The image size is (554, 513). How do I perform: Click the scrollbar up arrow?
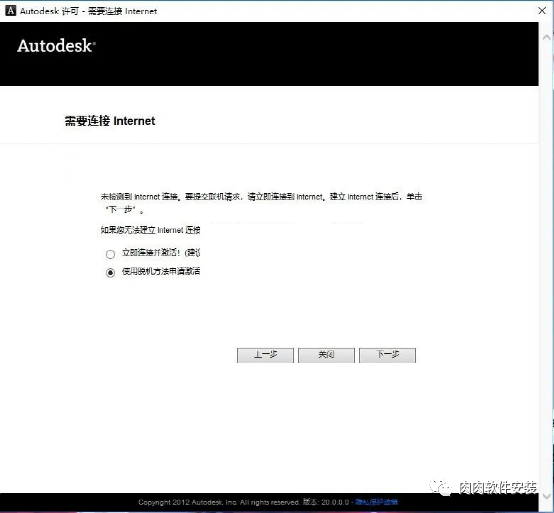(546, 37)
